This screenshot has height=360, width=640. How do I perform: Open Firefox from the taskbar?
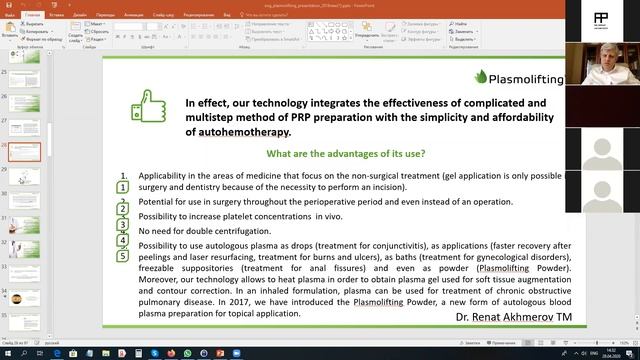(x=171, y=353)
